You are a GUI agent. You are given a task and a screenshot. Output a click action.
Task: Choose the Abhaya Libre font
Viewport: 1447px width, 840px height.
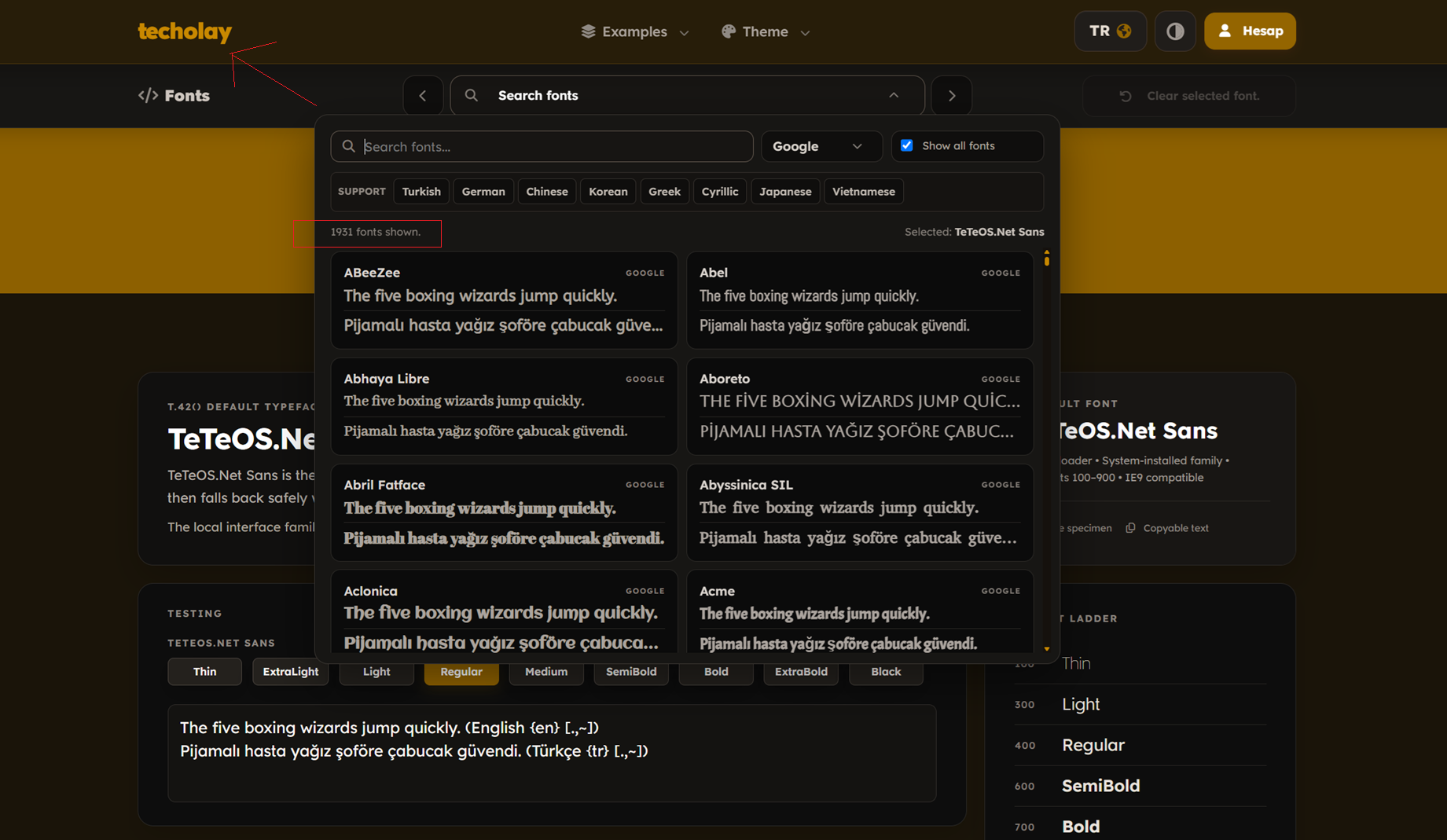[504, 406]
